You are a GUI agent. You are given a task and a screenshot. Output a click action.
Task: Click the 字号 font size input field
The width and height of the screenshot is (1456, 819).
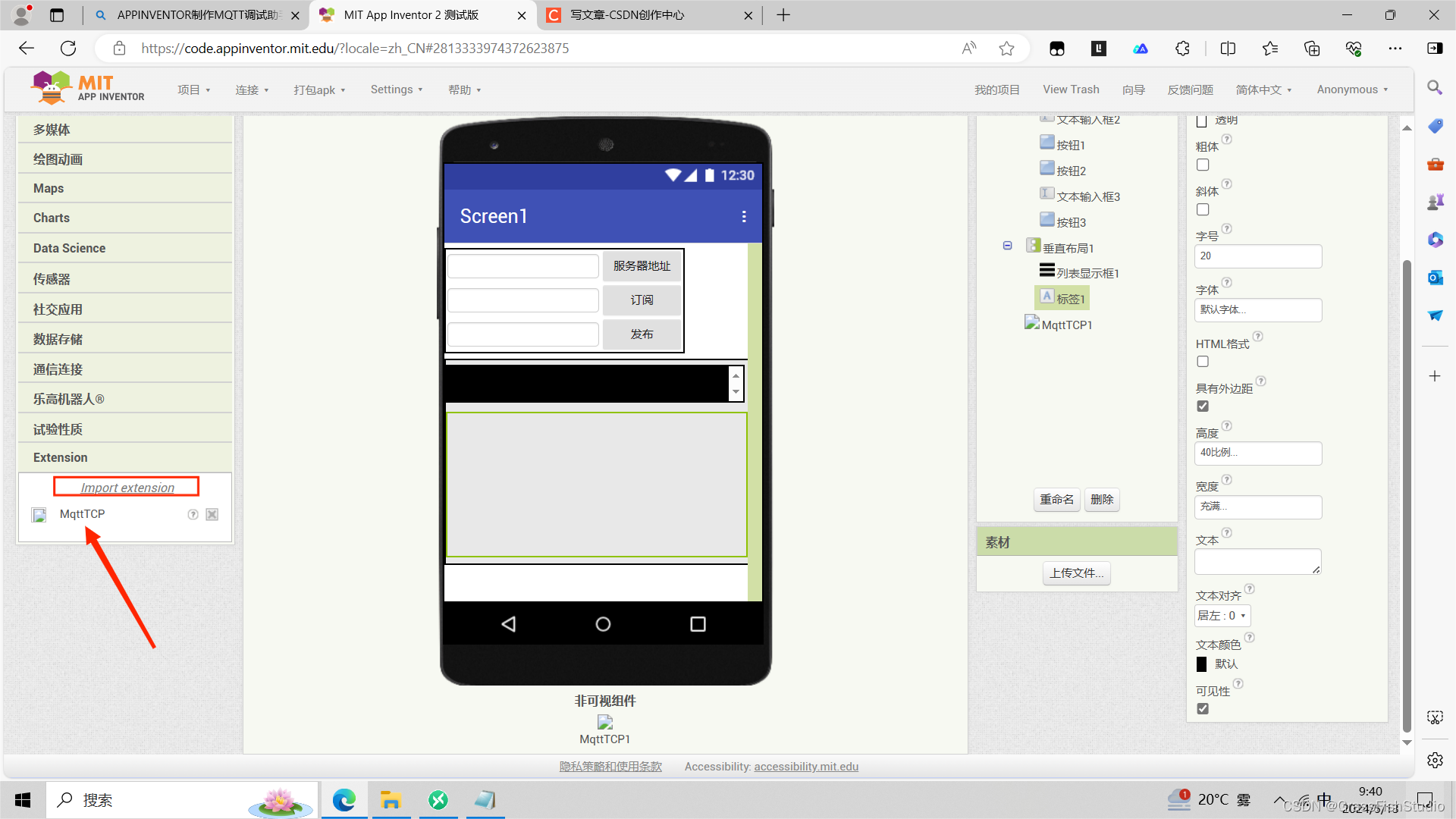(x=1257, y=256)
